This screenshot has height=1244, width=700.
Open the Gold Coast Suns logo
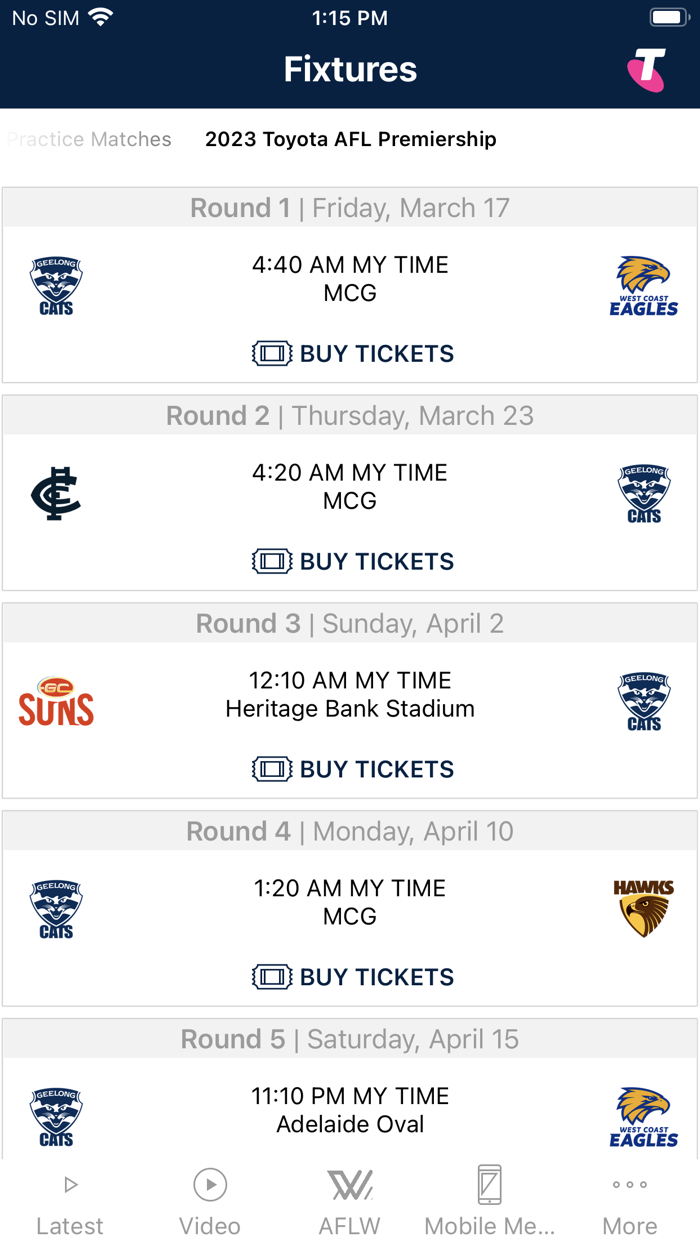(56, 701)
